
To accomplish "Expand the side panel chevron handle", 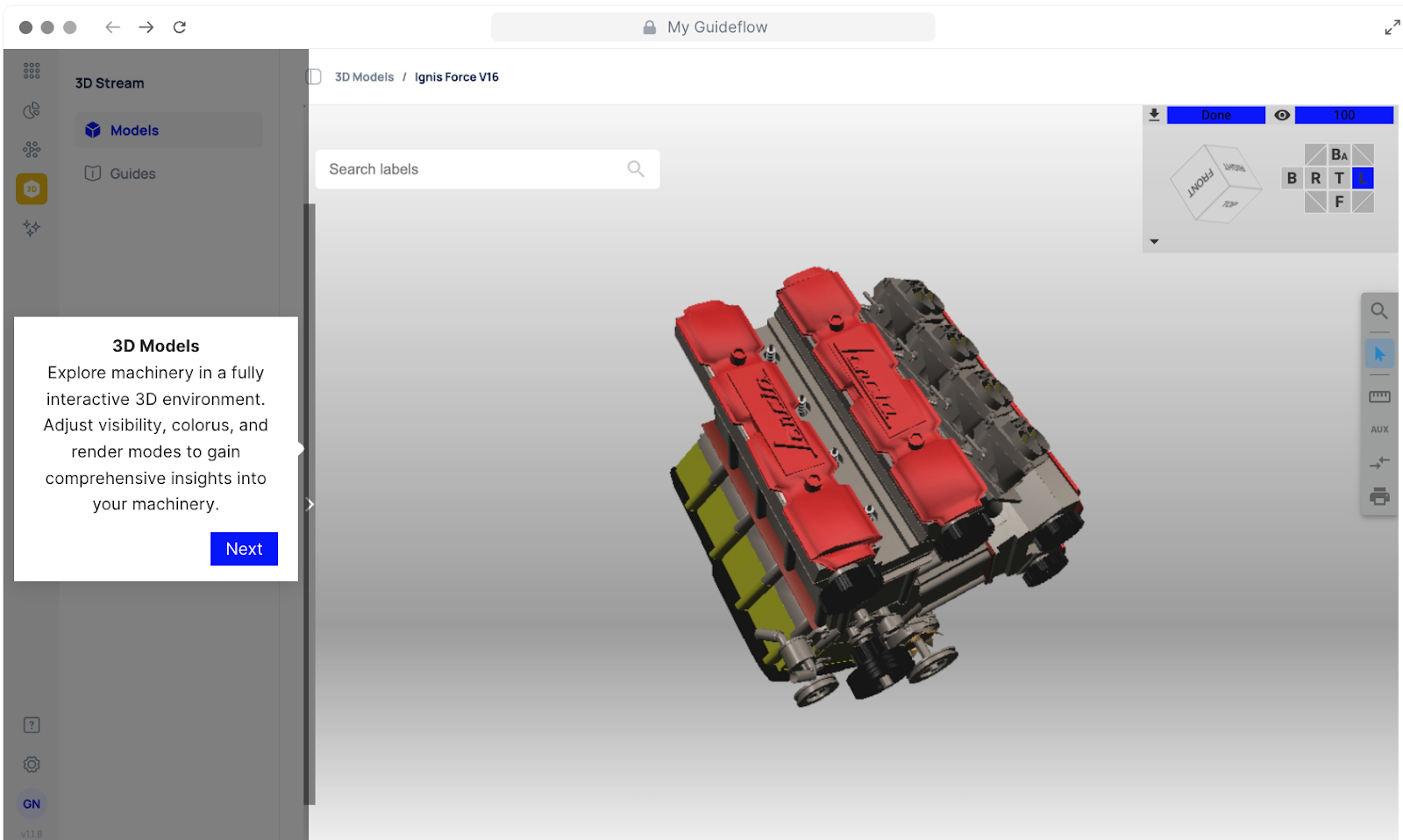I will 310,504.
